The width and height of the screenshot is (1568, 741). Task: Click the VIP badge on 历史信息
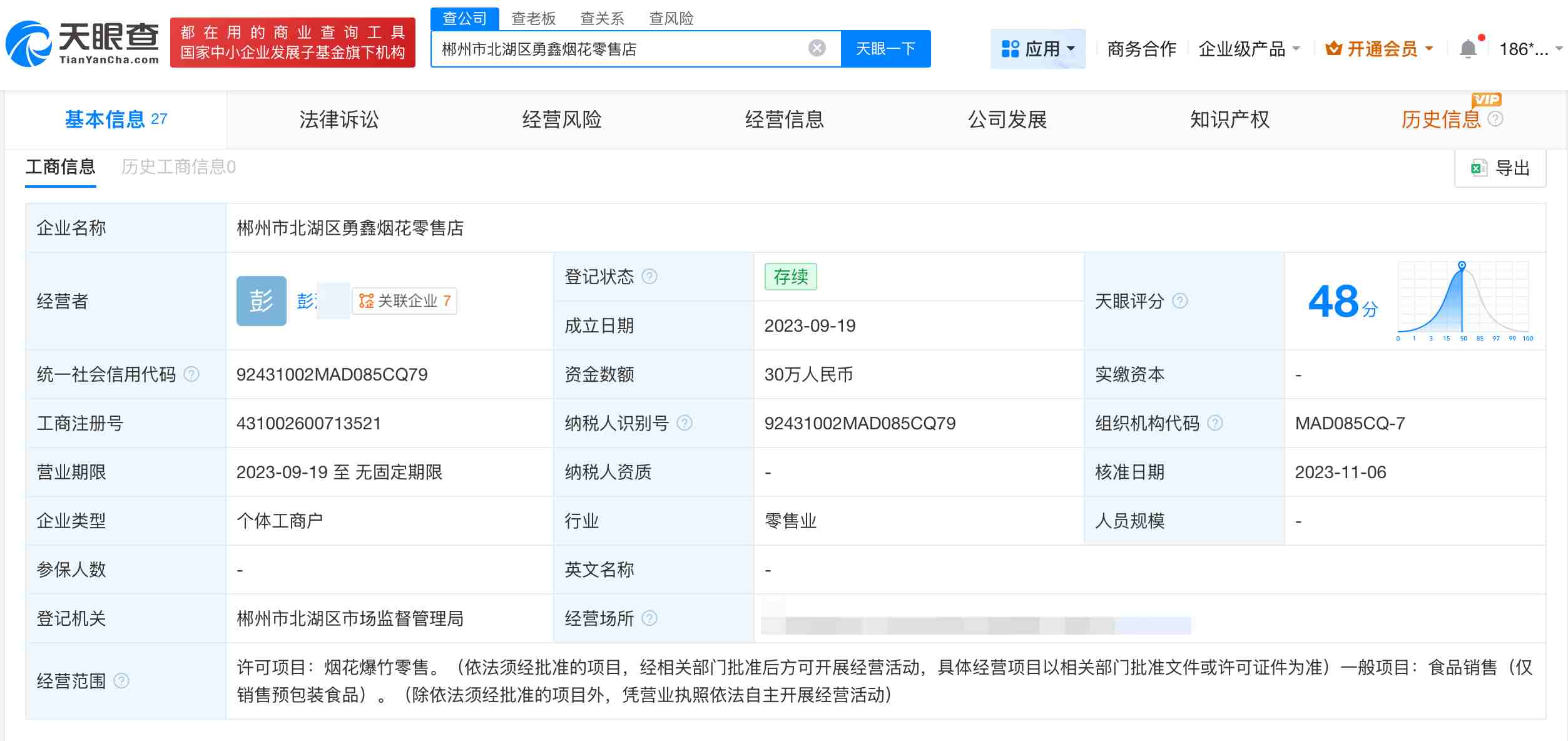(x=1488, y=100)
